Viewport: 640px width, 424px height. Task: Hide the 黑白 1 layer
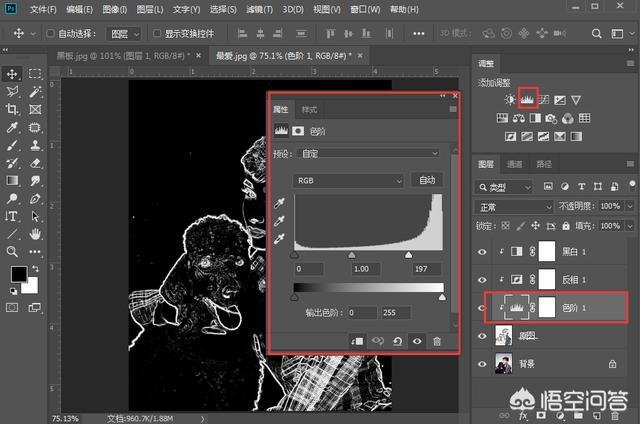483,250
